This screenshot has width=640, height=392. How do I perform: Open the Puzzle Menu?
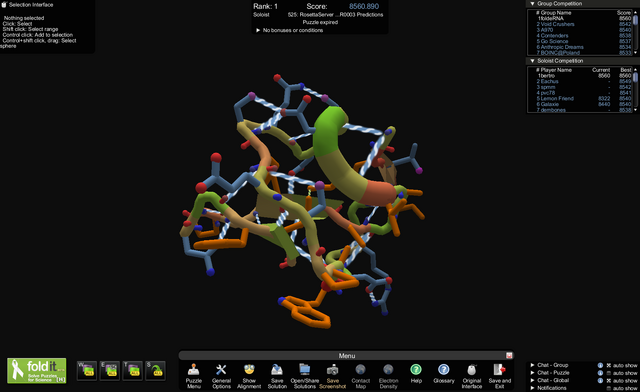pos(193,376)
